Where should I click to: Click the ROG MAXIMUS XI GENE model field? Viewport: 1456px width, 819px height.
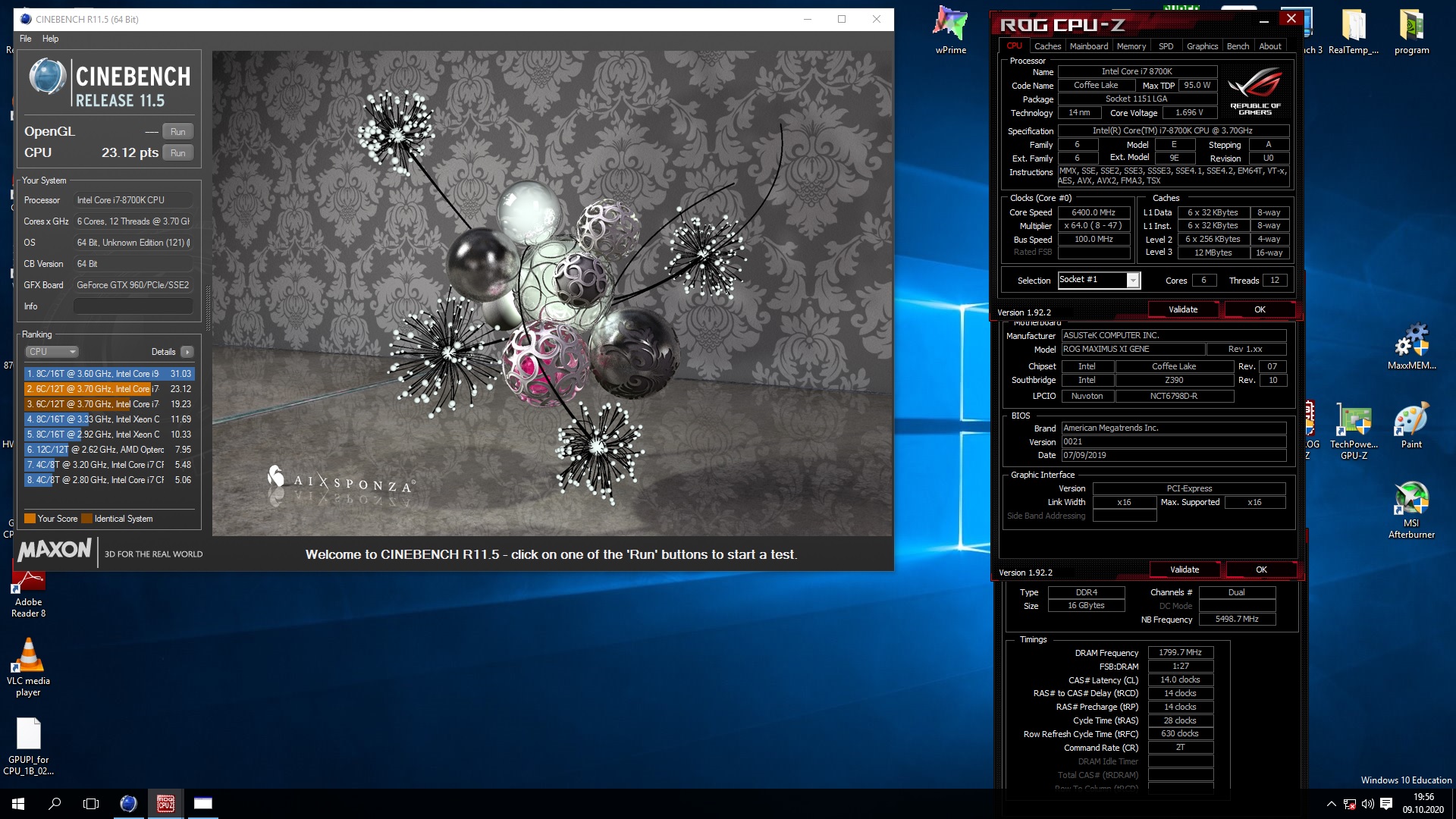1133,350
